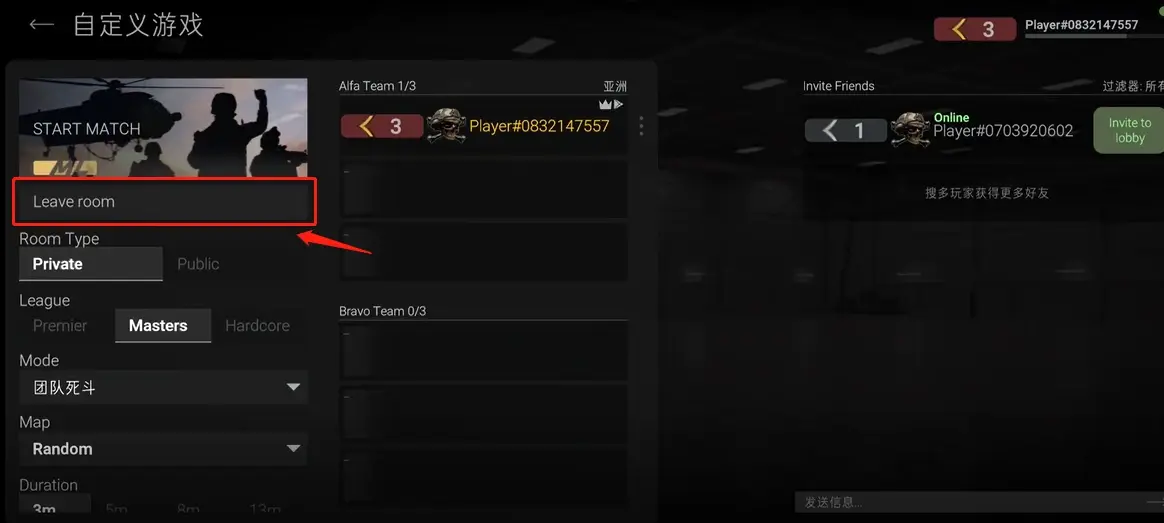Click the skull avatar of Player#0832147557 in Alfa Team
This screenshot has height=523, width=1164.
(446, 126)
